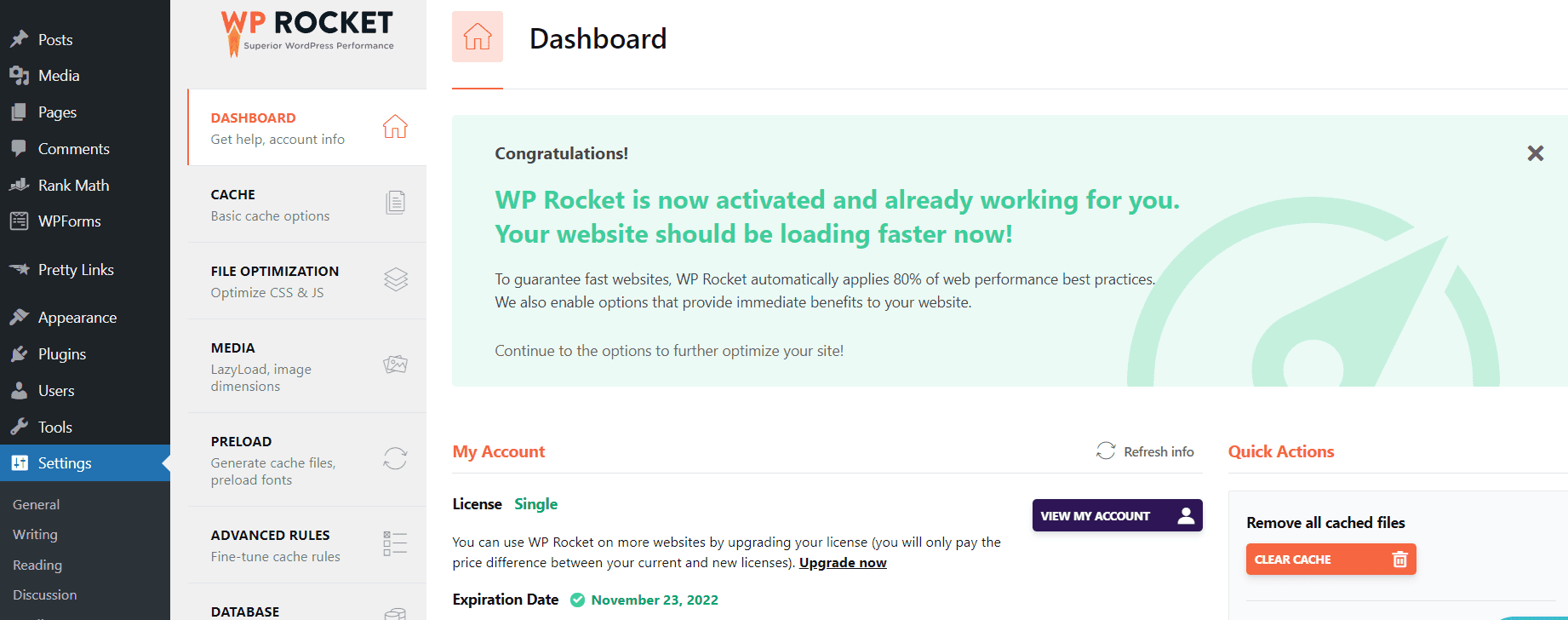
Task: Open the Discussion settings page
Action: pyautogui.click(x=44, y=594)
